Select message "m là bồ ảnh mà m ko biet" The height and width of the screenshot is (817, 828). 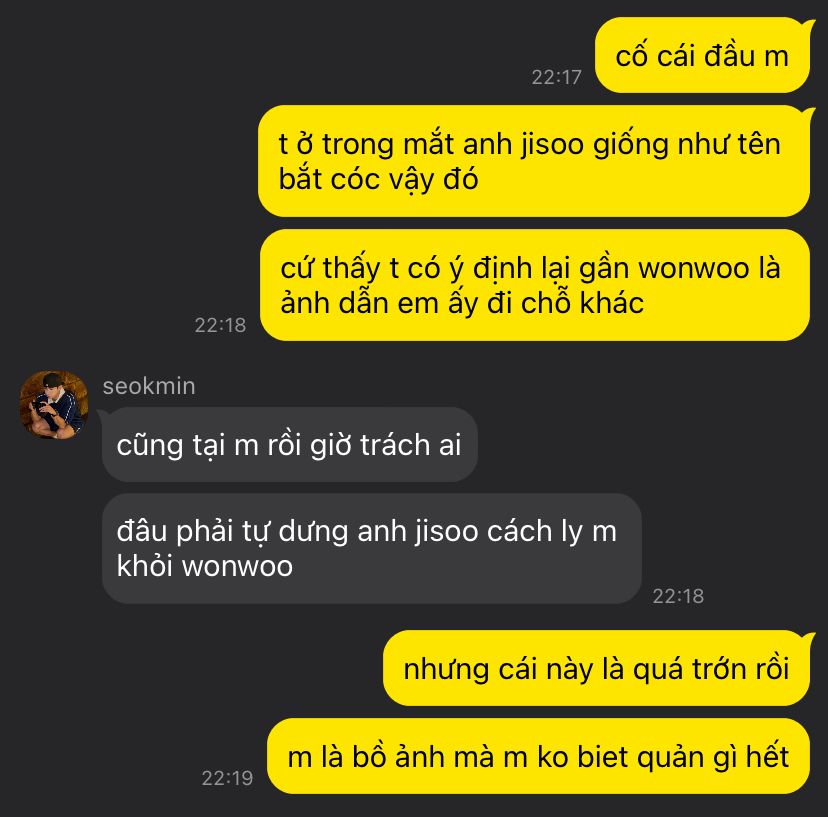point(538,756)
